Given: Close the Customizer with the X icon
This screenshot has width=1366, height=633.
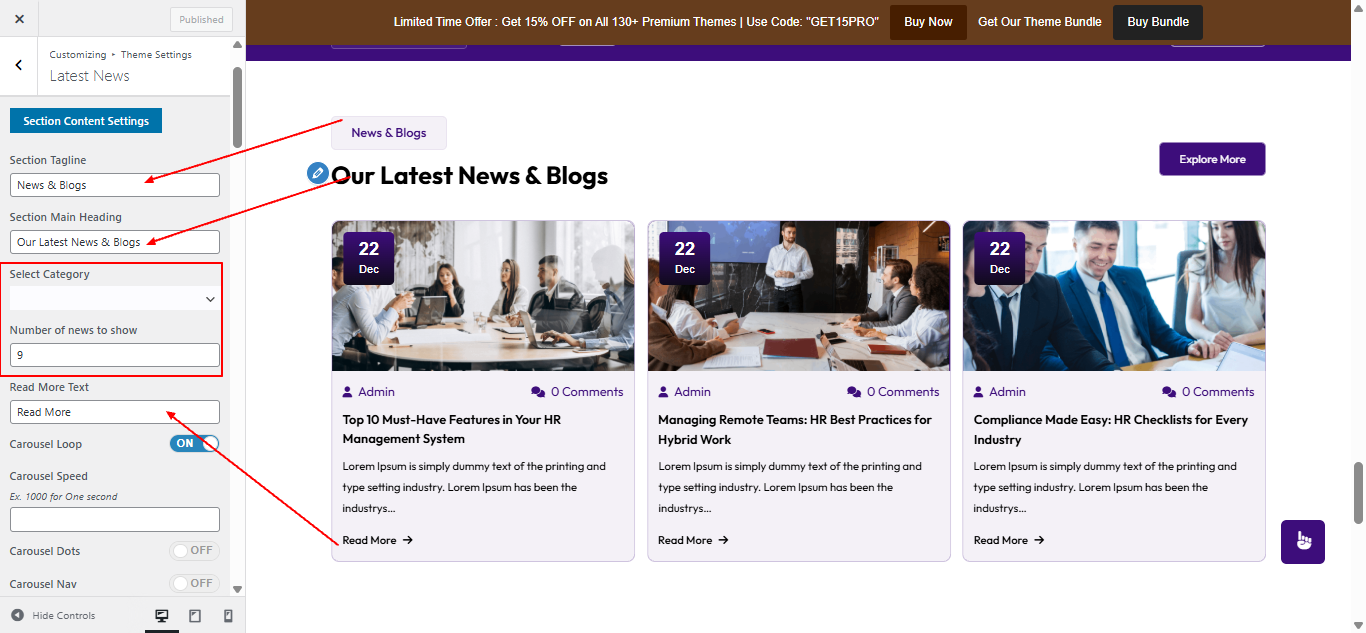Looking at the screenshot, I should click(19, 19).
